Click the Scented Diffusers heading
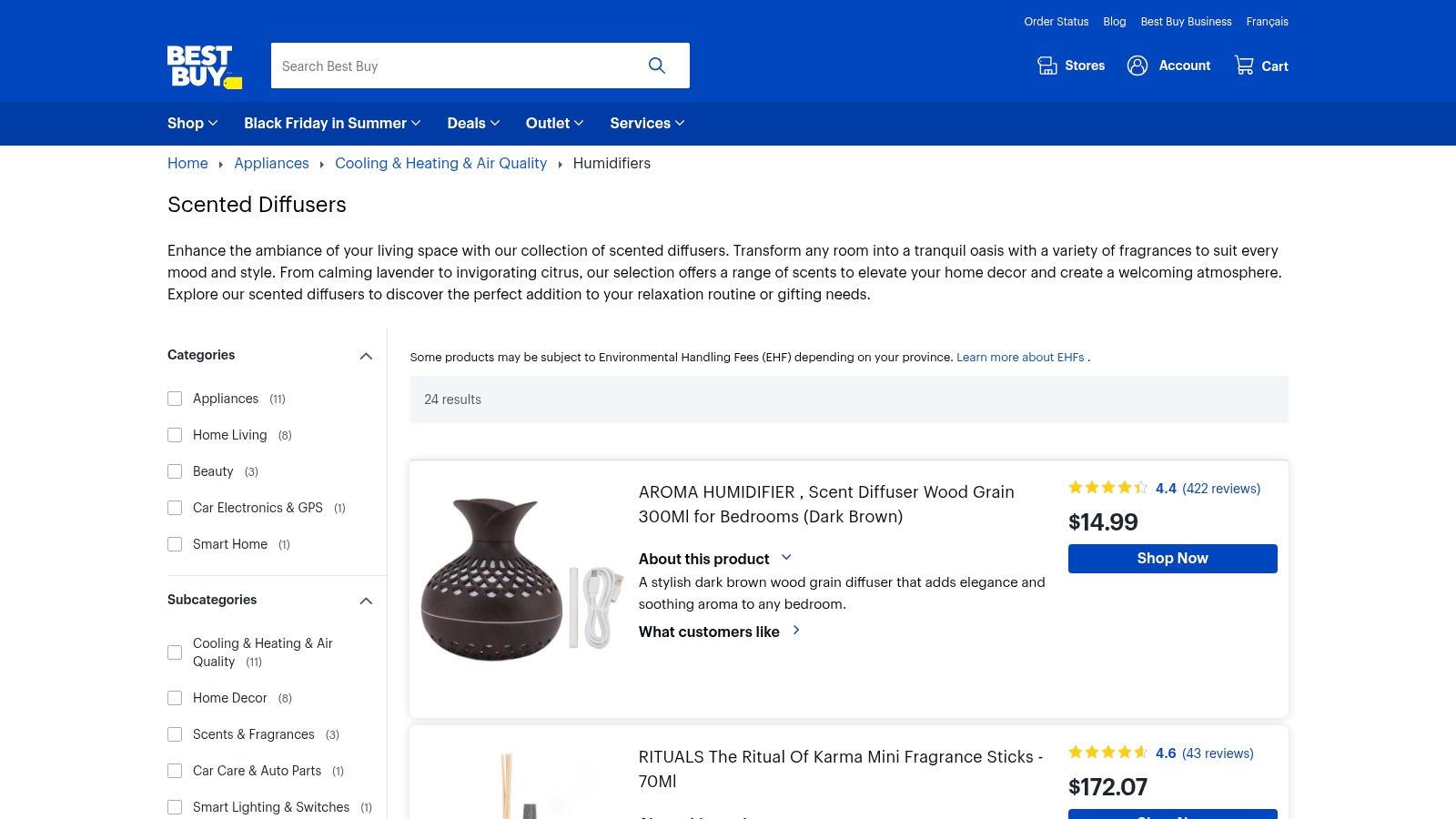The image size is (1456, 819). 257,205
